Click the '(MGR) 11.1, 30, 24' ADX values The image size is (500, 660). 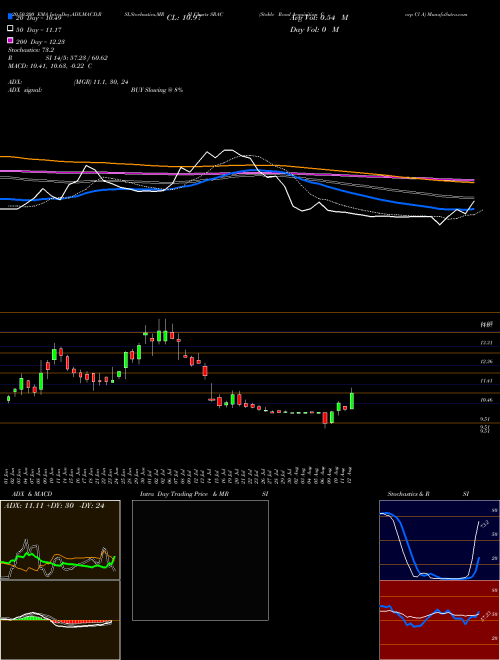pos(101,82)
